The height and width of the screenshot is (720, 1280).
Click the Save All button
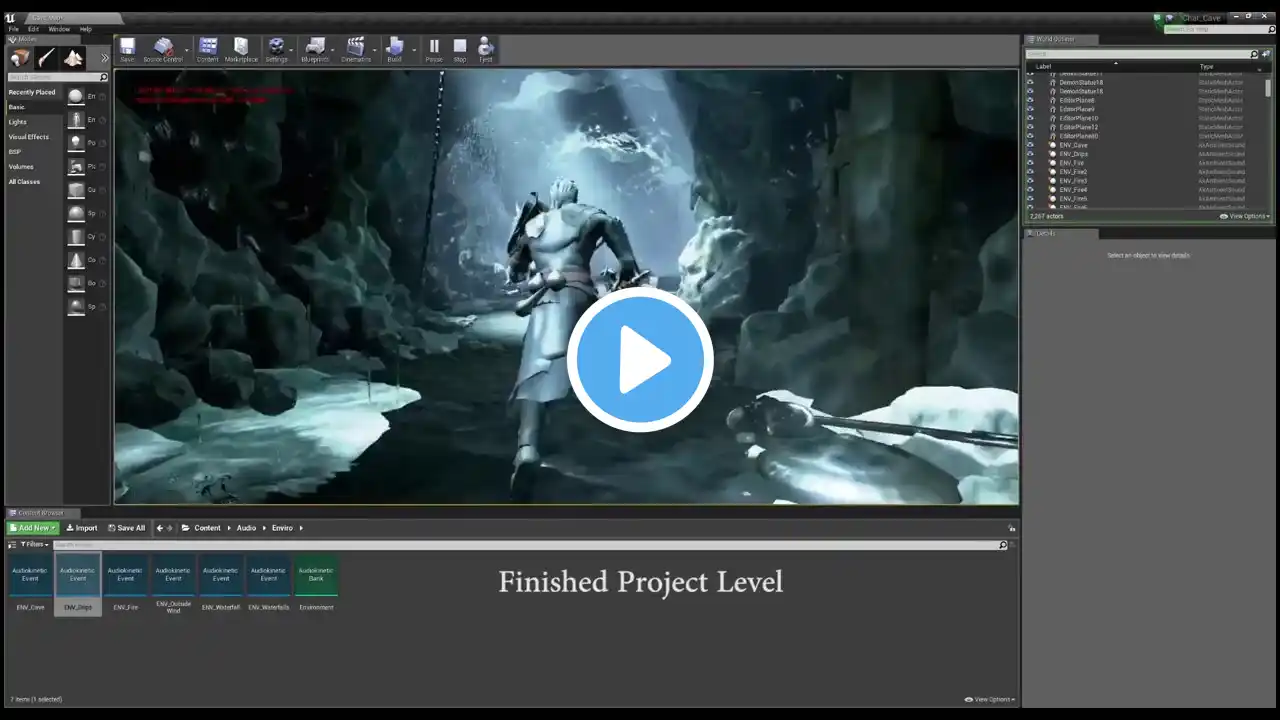[x=126, y=528]
